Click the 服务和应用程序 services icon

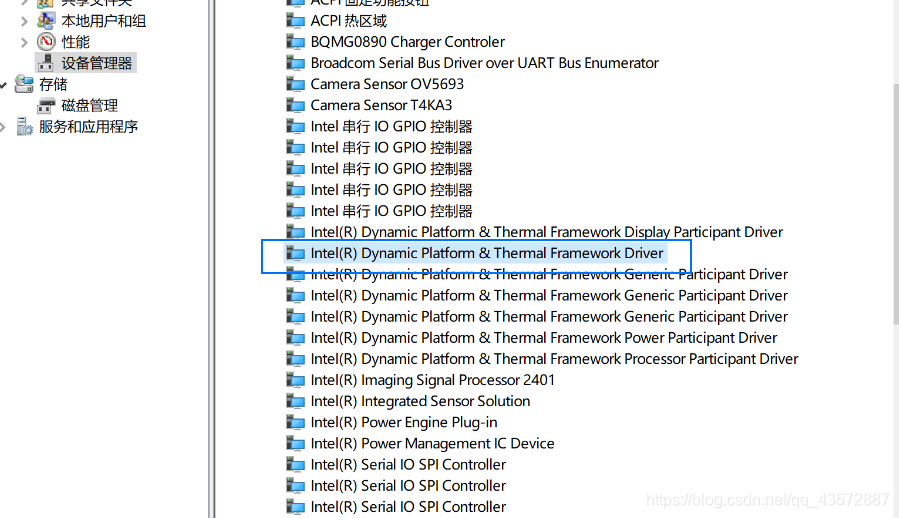(x=24, y=127)
